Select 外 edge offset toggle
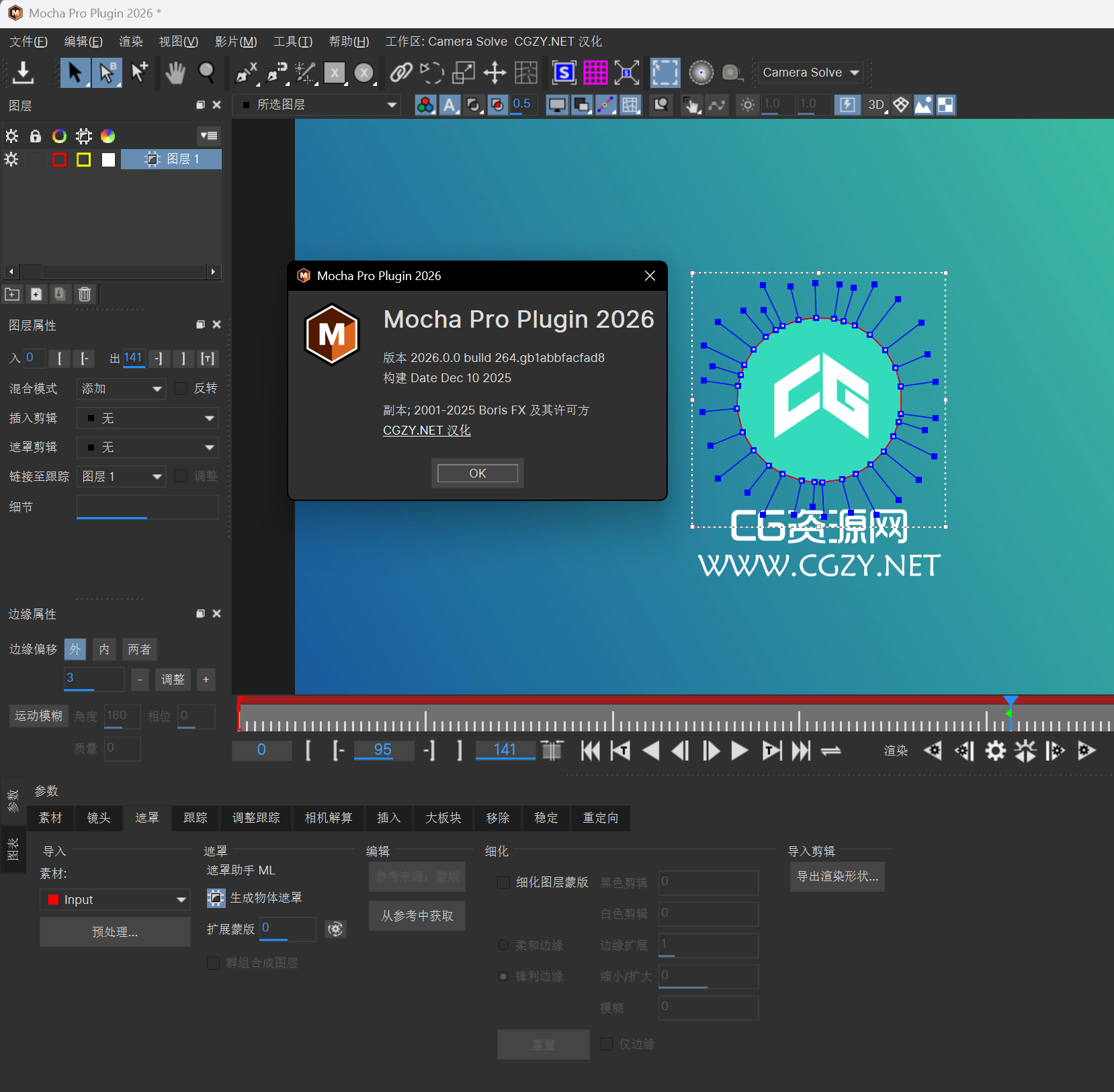The image size is (1114, 1092). tap(75, 649)
